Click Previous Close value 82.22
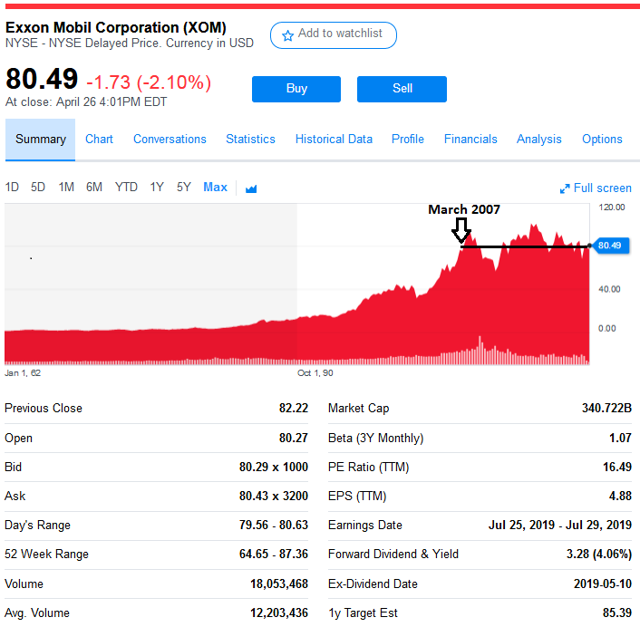 click(x=293, y=408)
